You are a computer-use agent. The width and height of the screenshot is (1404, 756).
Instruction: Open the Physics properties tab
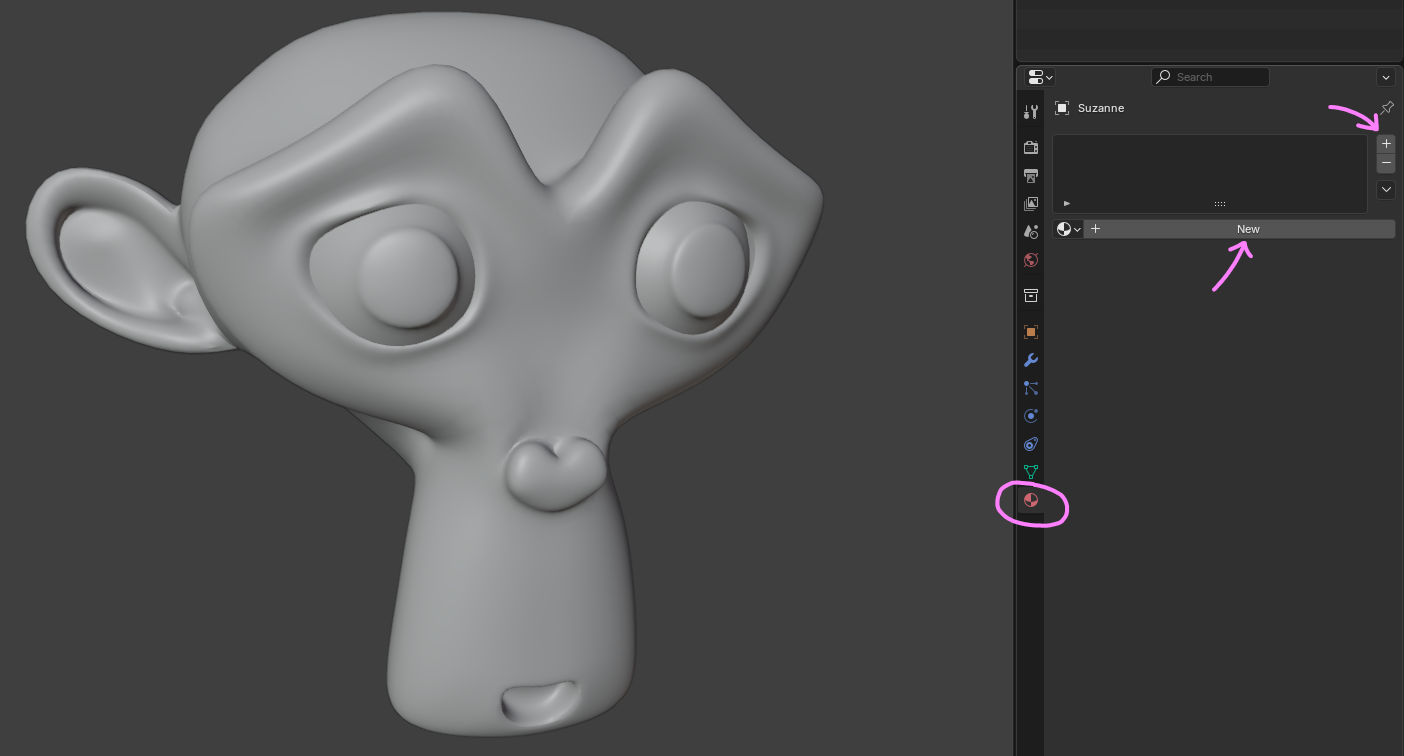pyautogui.click(x=1031, y=416)
